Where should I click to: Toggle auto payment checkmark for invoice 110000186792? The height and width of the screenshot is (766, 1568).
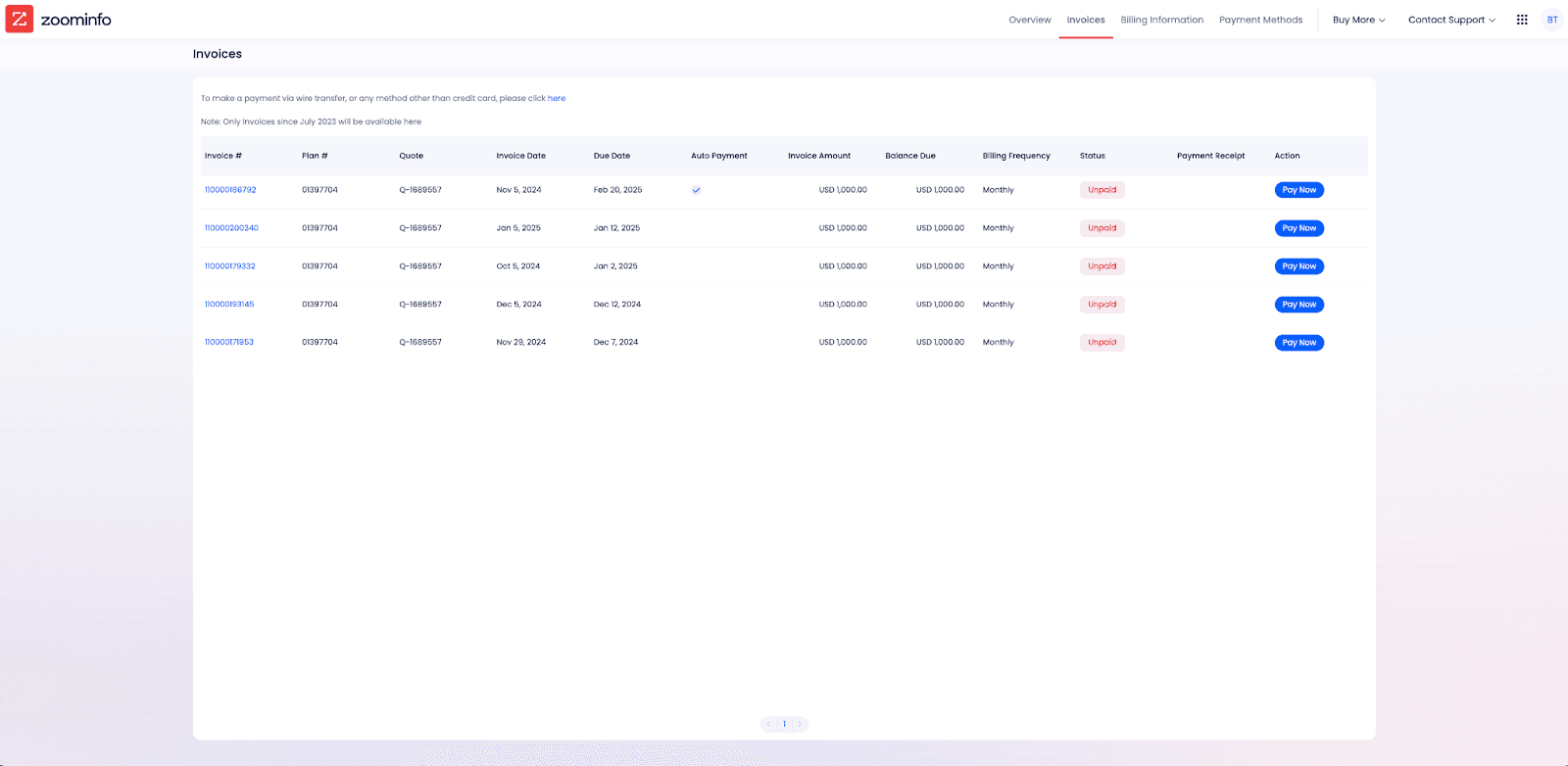point(696,190)
